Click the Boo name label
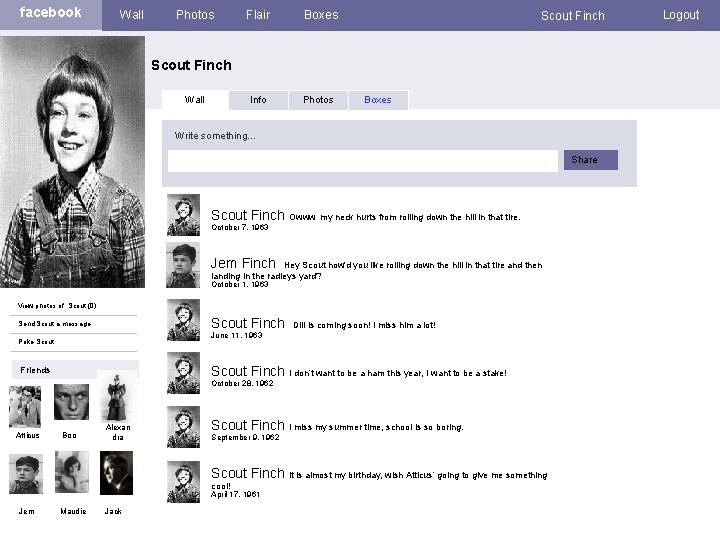720x540 pixels. tap(69, 435)
